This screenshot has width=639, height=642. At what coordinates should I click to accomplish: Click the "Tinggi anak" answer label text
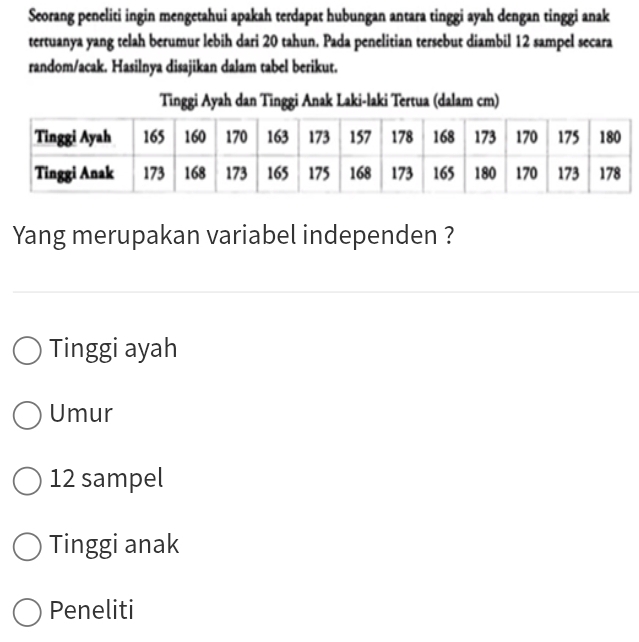click(x=114, y=545)
